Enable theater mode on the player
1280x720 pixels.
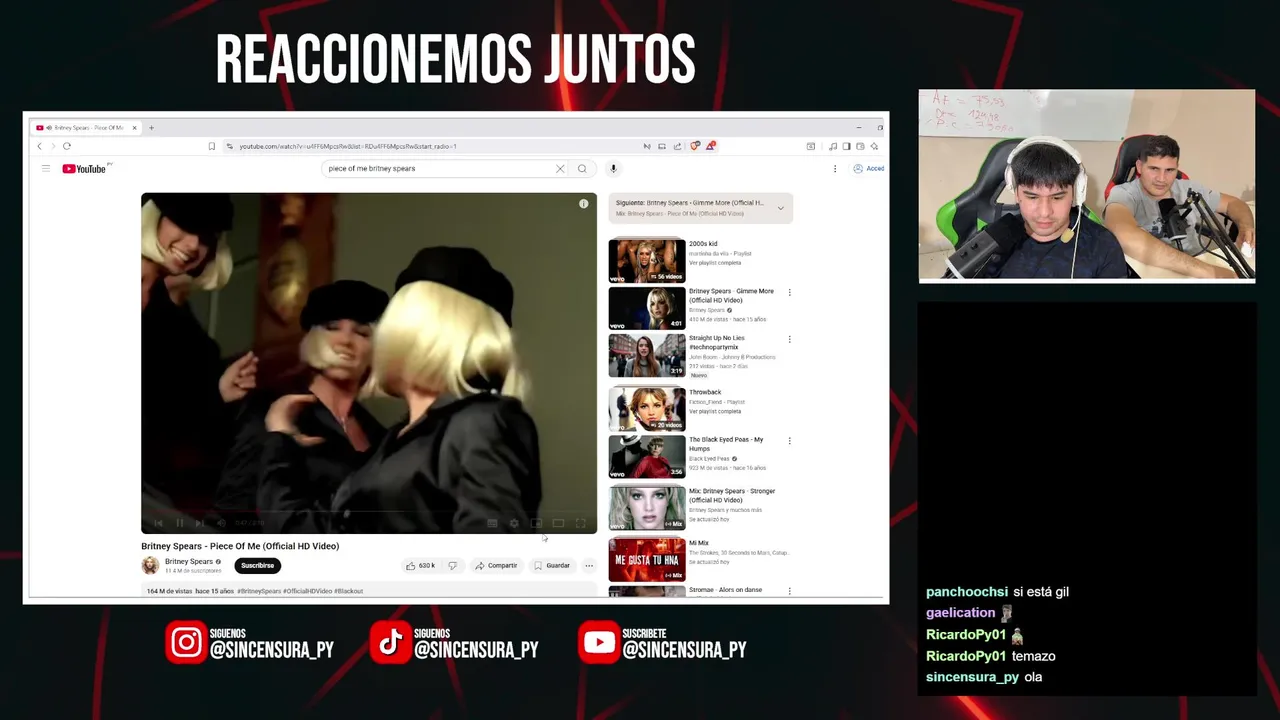coord(558,523)
